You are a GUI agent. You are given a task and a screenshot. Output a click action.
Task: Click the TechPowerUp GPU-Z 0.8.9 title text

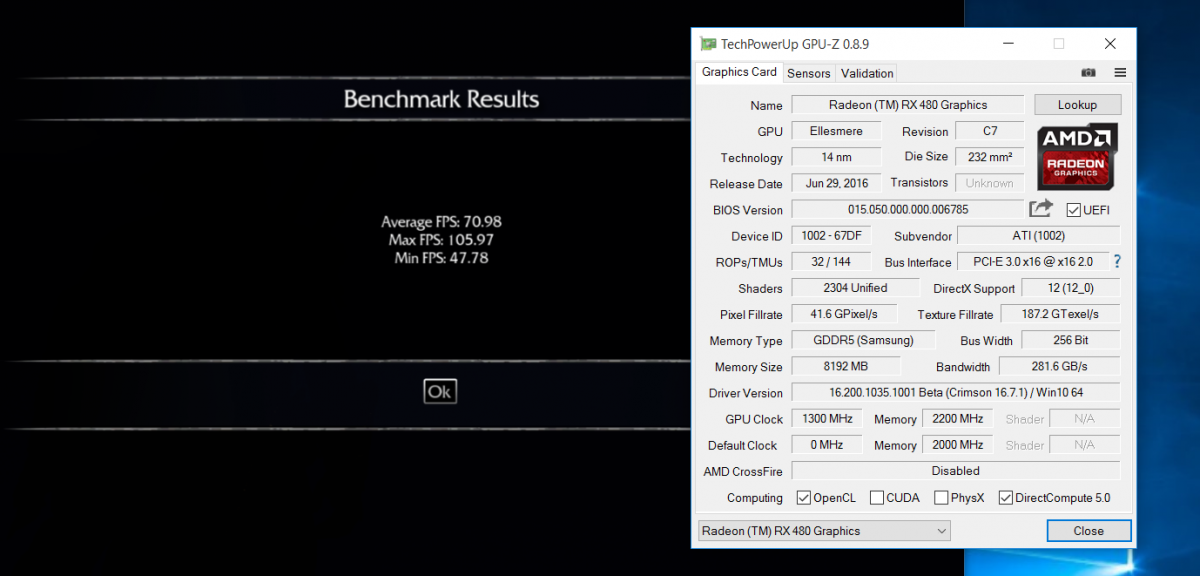(796, 44)
